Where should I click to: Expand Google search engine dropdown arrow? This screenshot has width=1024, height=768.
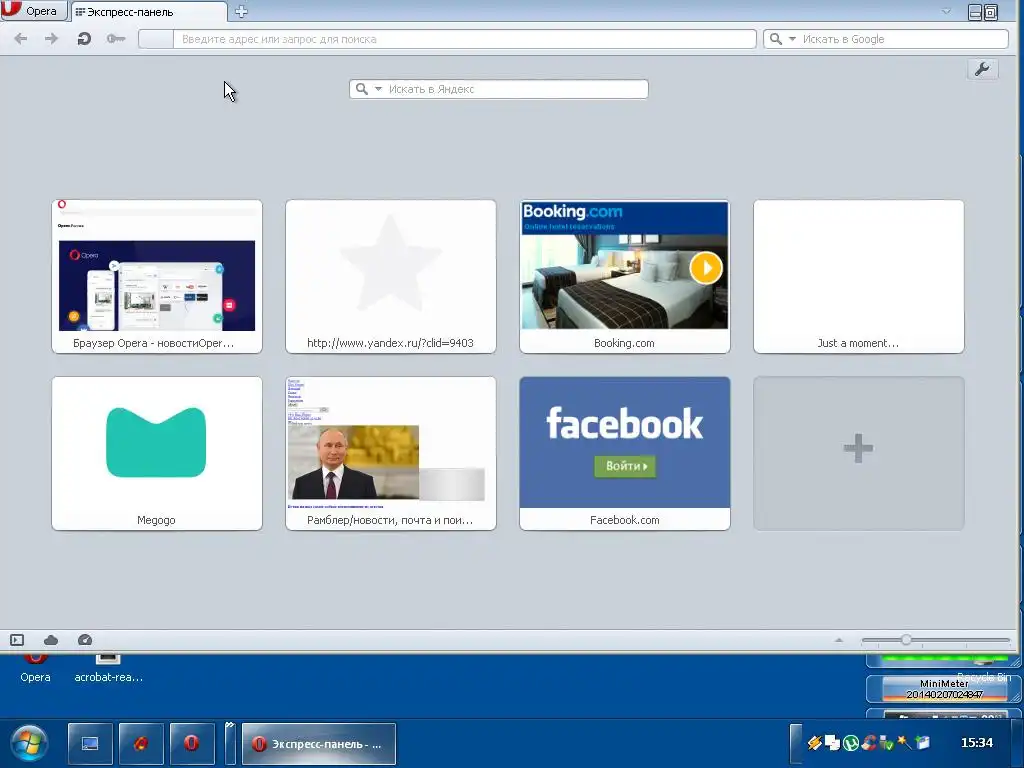pos(792,39)
